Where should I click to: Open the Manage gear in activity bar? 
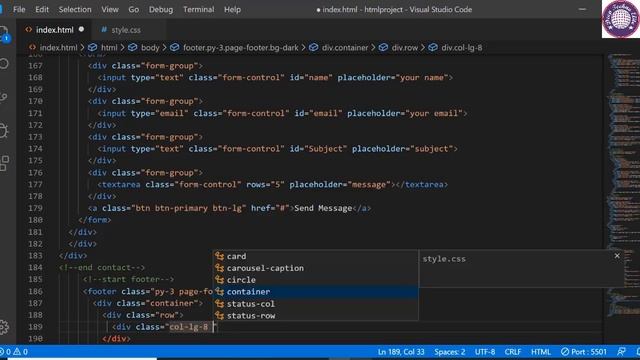[x=4, y=327]
